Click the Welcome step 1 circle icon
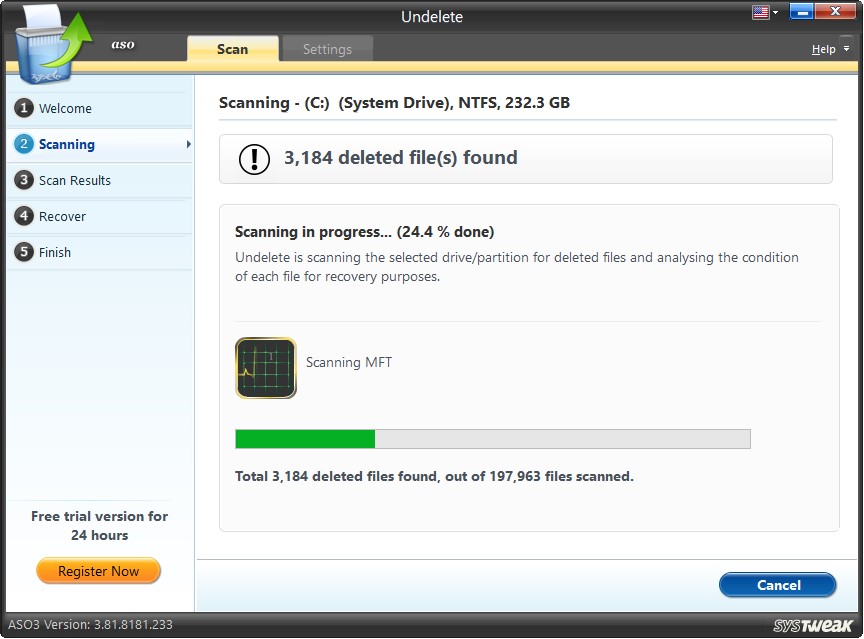This screenshot has width=864, height=639. pyautogui.click(x=24, y=108)
